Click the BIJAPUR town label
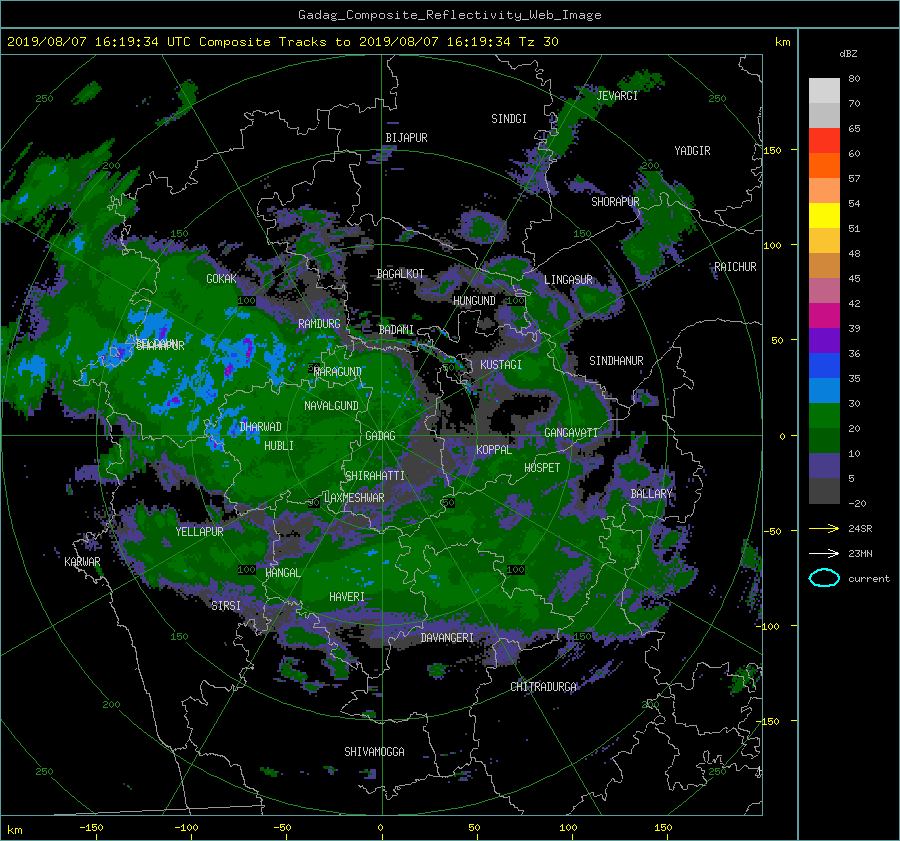 point(406,138)
